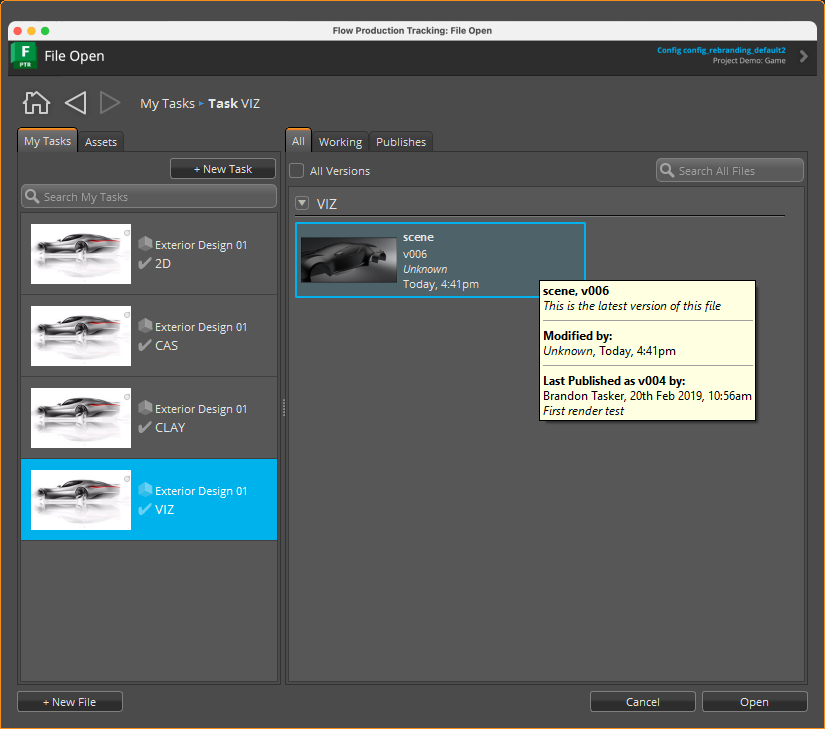Image resolution: width=825 pixels, height=729 pixels.
Task: Click the scene v006 file thumbnail
Action: click(349, 260)
